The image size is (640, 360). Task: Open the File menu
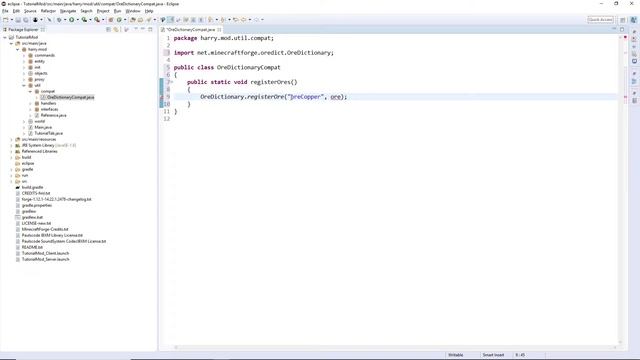5,11
